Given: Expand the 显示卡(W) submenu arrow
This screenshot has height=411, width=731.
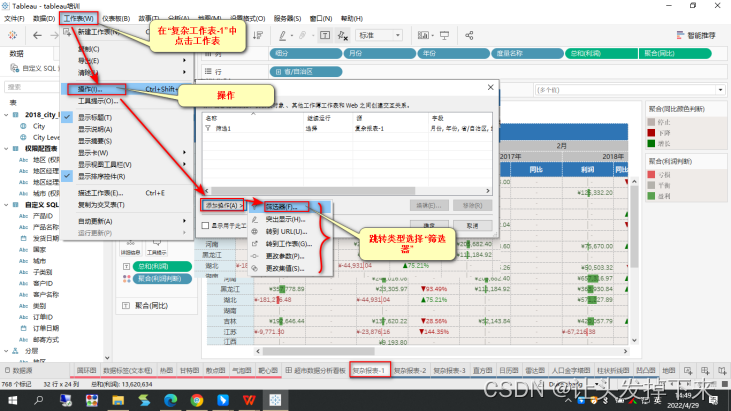Looking at the screenshot, I should pyautogui.click(x=185, y=152).
